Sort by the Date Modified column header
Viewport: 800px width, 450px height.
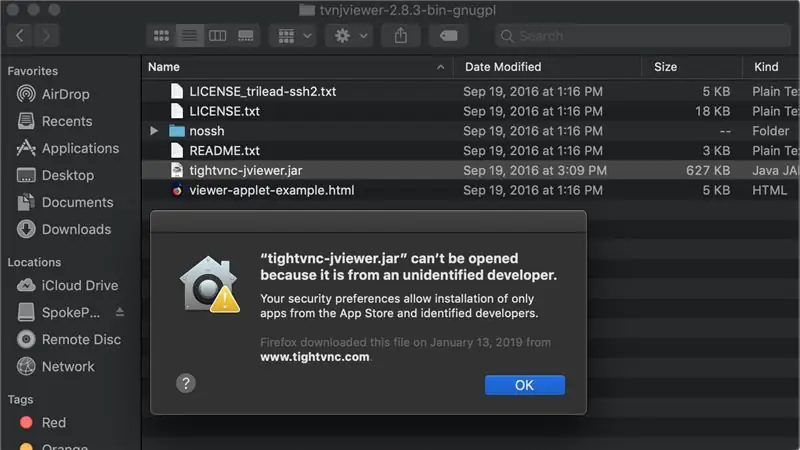(547, 67)
